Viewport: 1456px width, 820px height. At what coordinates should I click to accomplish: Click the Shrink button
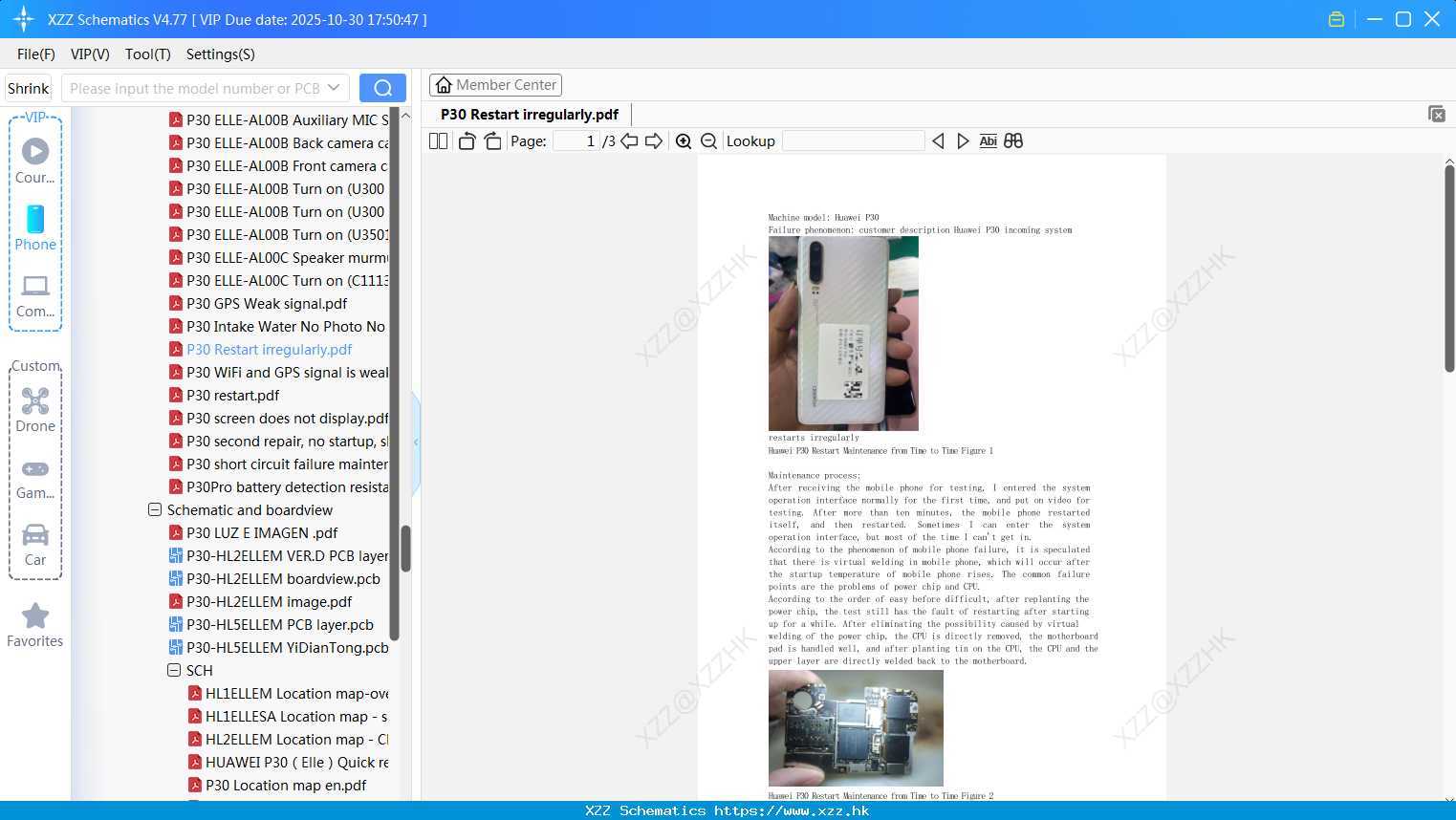click(29, 88)
